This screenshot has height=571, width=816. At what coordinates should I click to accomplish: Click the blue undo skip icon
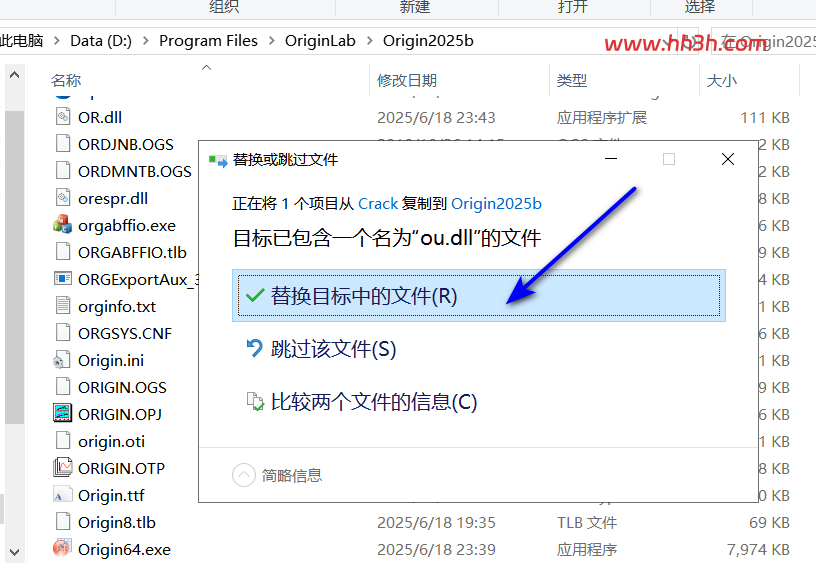tap(254, 348)
